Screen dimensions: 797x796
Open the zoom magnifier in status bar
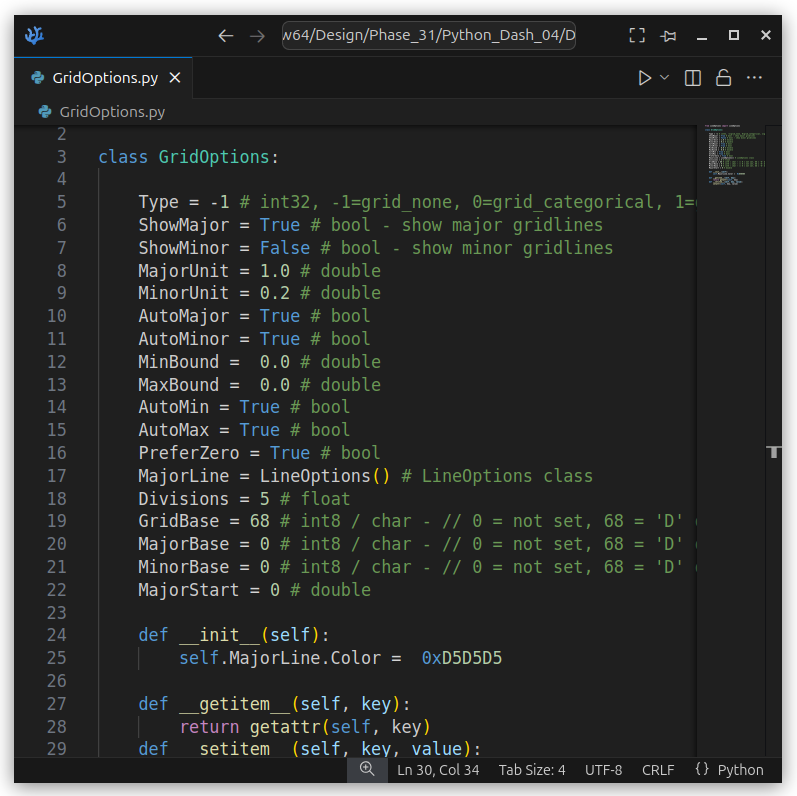pos(367,769)
